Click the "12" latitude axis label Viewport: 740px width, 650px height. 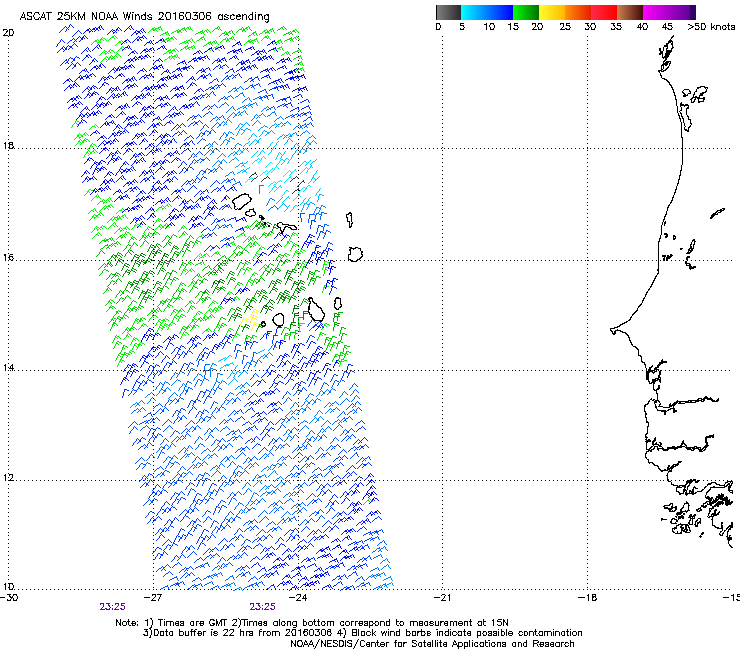click(8, 477)
